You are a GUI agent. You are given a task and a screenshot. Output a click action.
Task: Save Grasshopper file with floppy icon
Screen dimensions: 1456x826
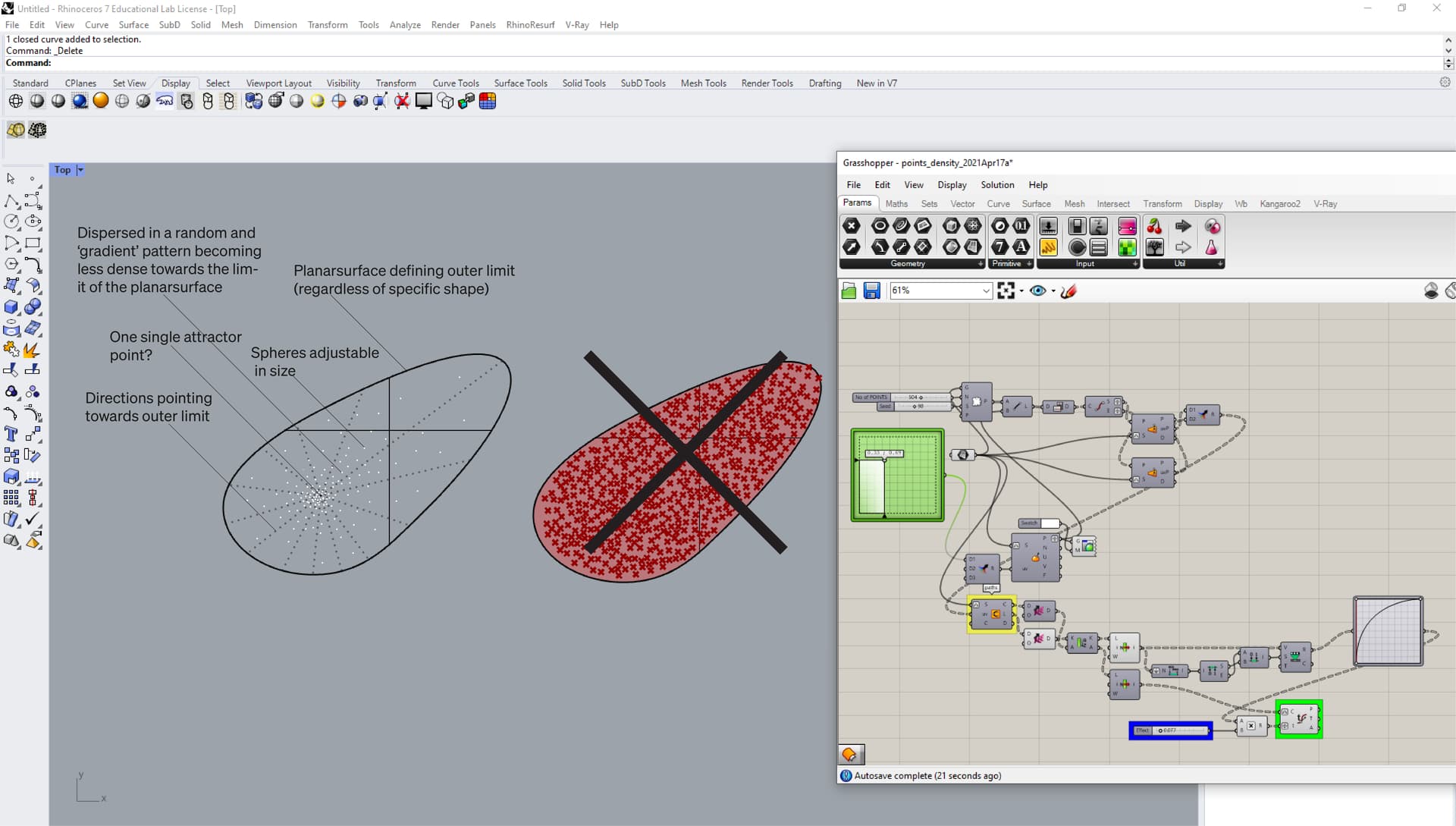[872, 291]
